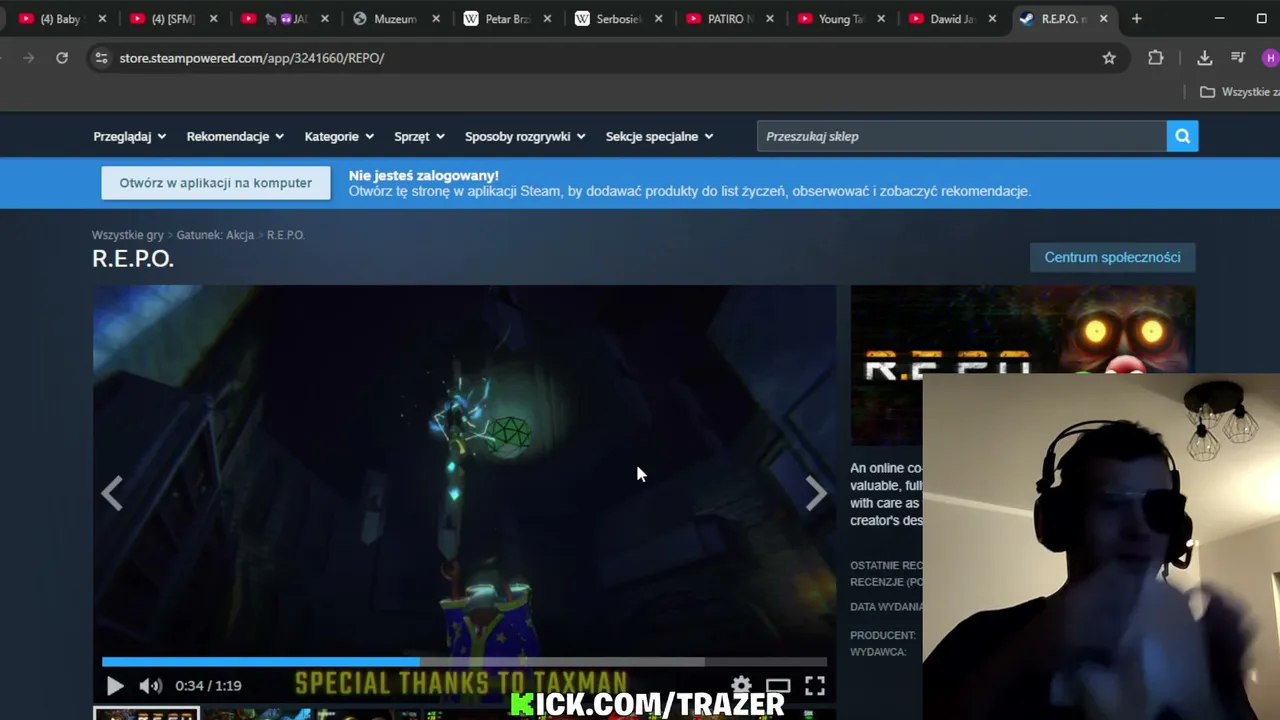The height and width of the screenshot is (720, 1280).
Task: Close the R.E.P.O. Steam tab
Action: [1103, 18]
